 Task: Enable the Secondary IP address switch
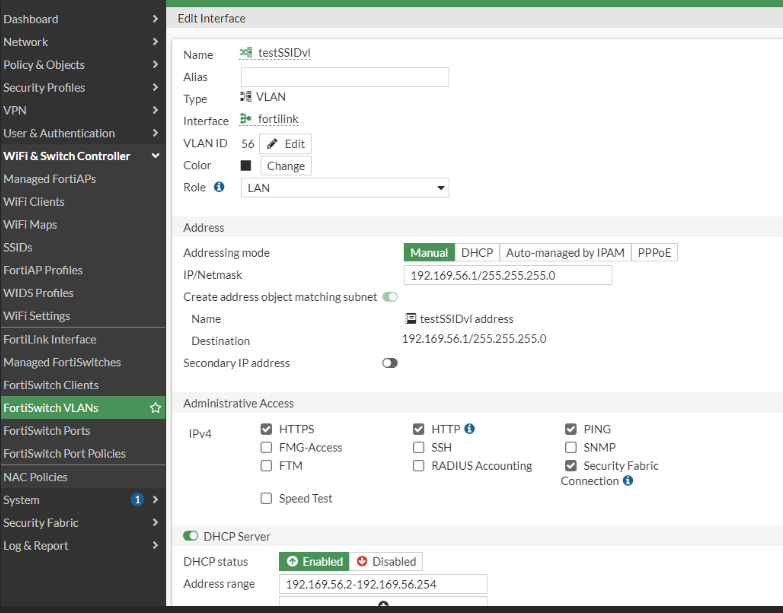pos(390,363)
